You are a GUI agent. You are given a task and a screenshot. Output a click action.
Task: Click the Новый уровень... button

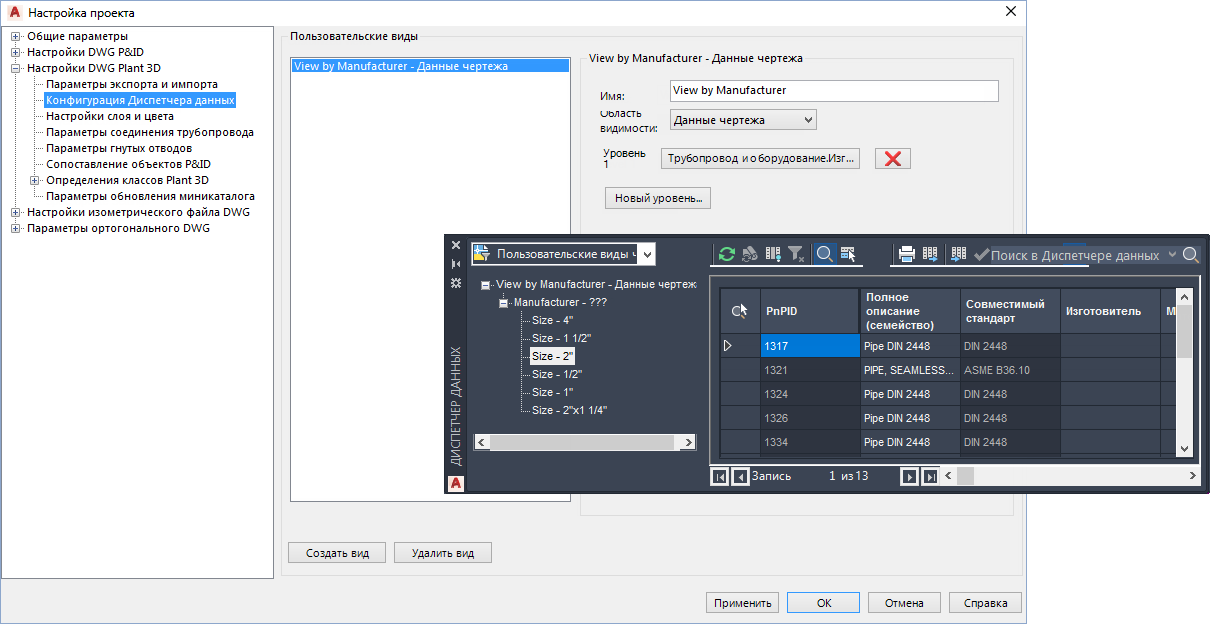pyautogui.click(x=657, y=198)
